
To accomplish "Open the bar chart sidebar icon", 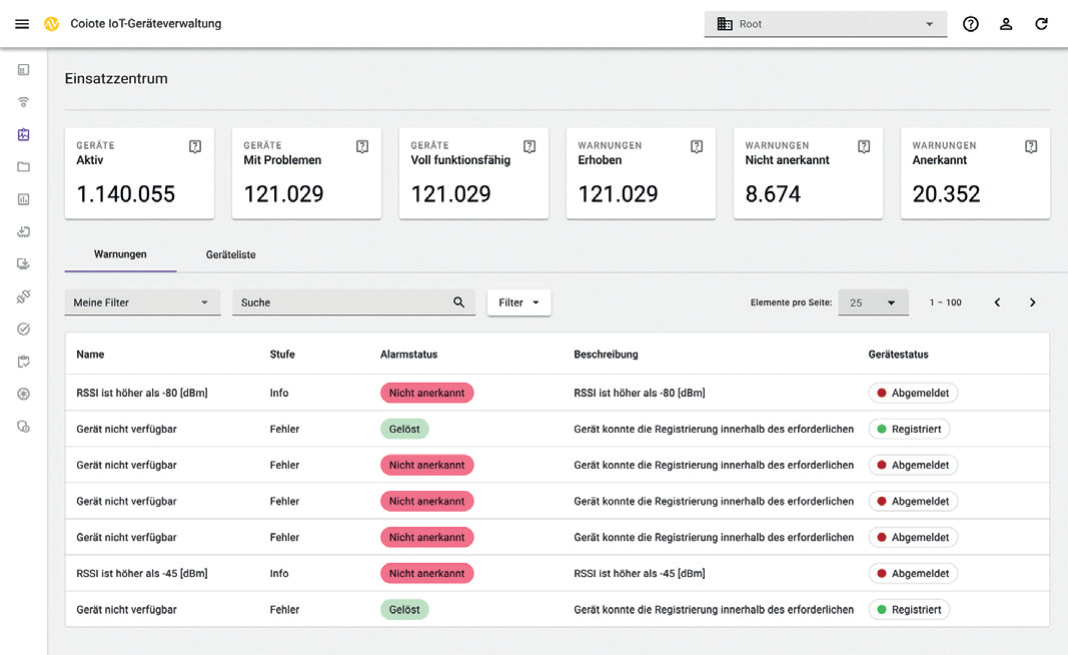I will pyautogui.click(x=24, y=199).
